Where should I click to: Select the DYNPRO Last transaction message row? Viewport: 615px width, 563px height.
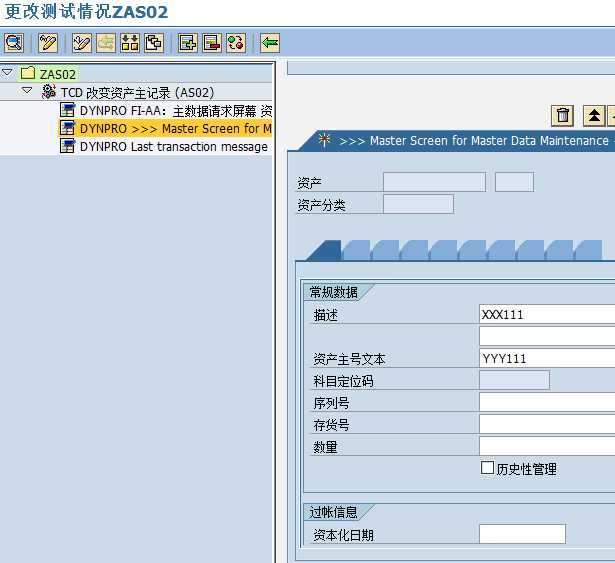[164, 146]
